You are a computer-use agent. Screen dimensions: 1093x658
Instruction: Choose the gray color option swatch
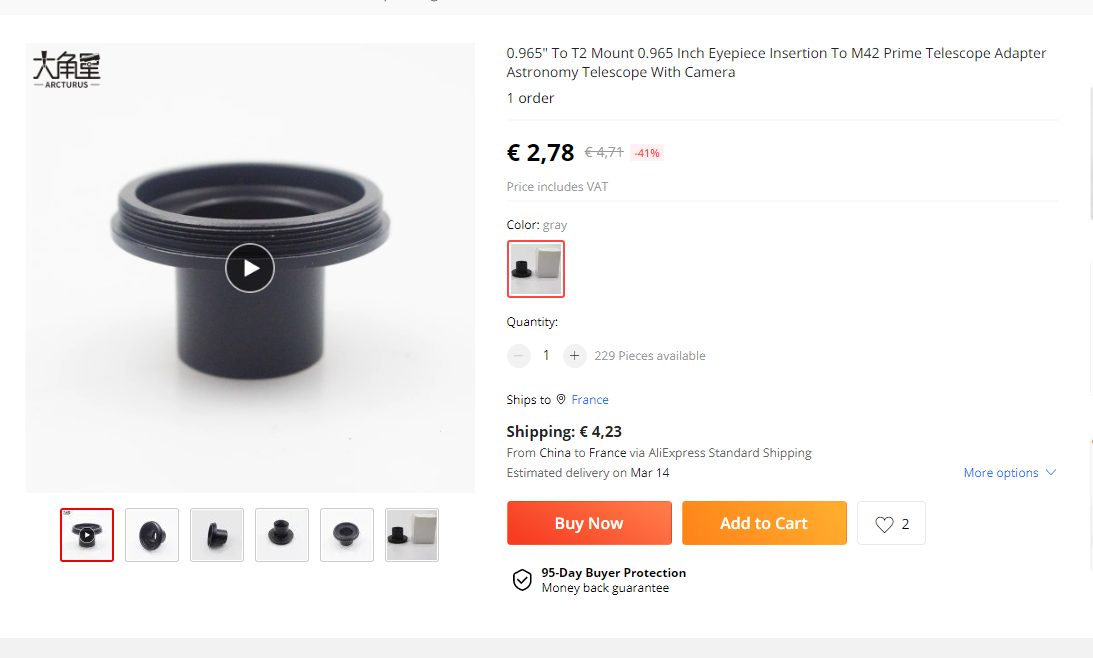pos(536,269)
